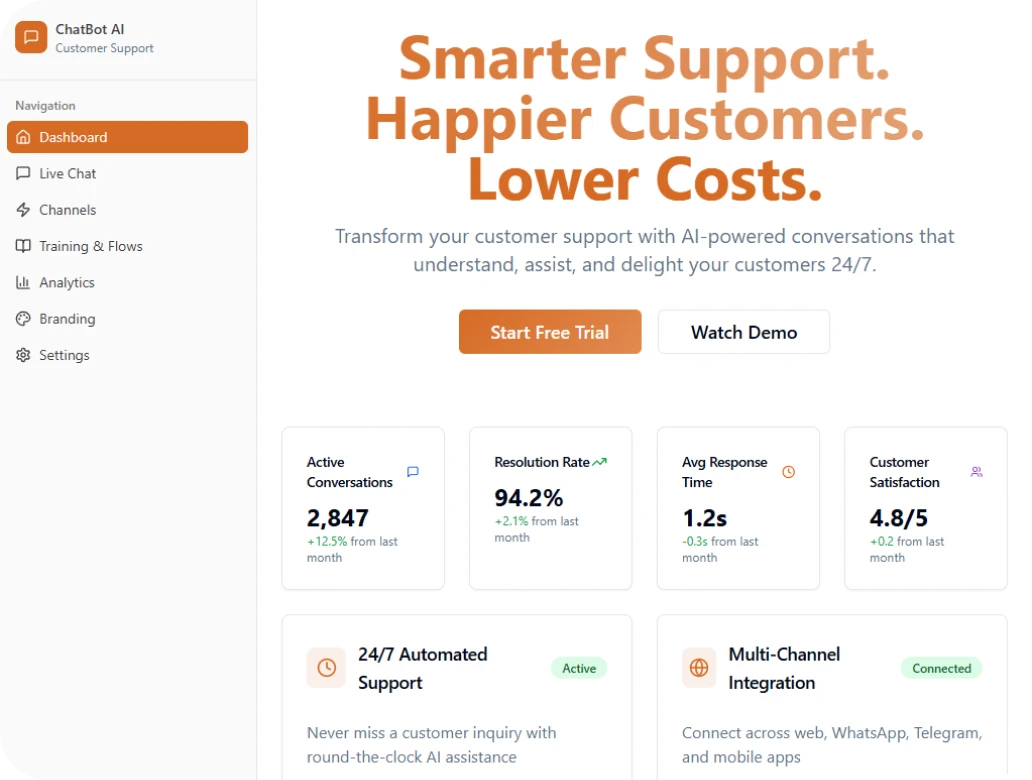Click the Training & Flows book icon
Image resolution: width=1032 pixels, height=780 pixels.
click(x=23, y=246)
